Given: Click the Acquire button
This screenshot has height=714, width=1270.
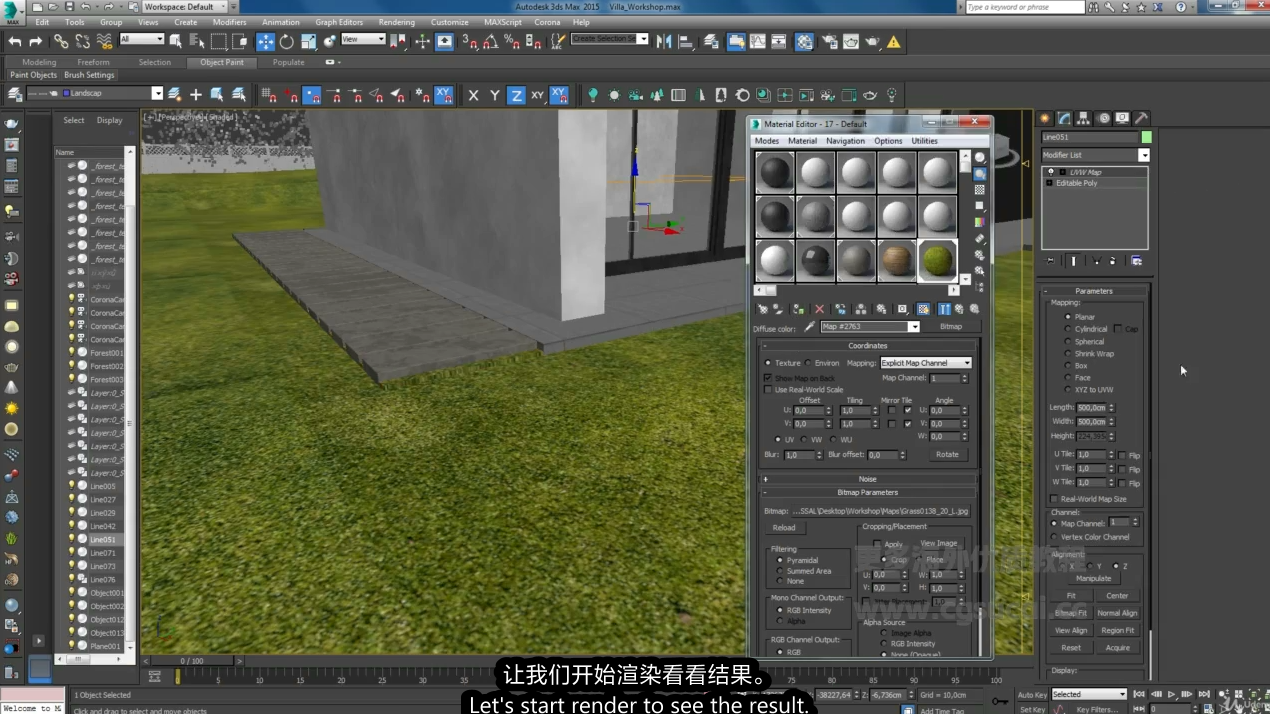Looking at the screenshot, I should [1117, 648].
